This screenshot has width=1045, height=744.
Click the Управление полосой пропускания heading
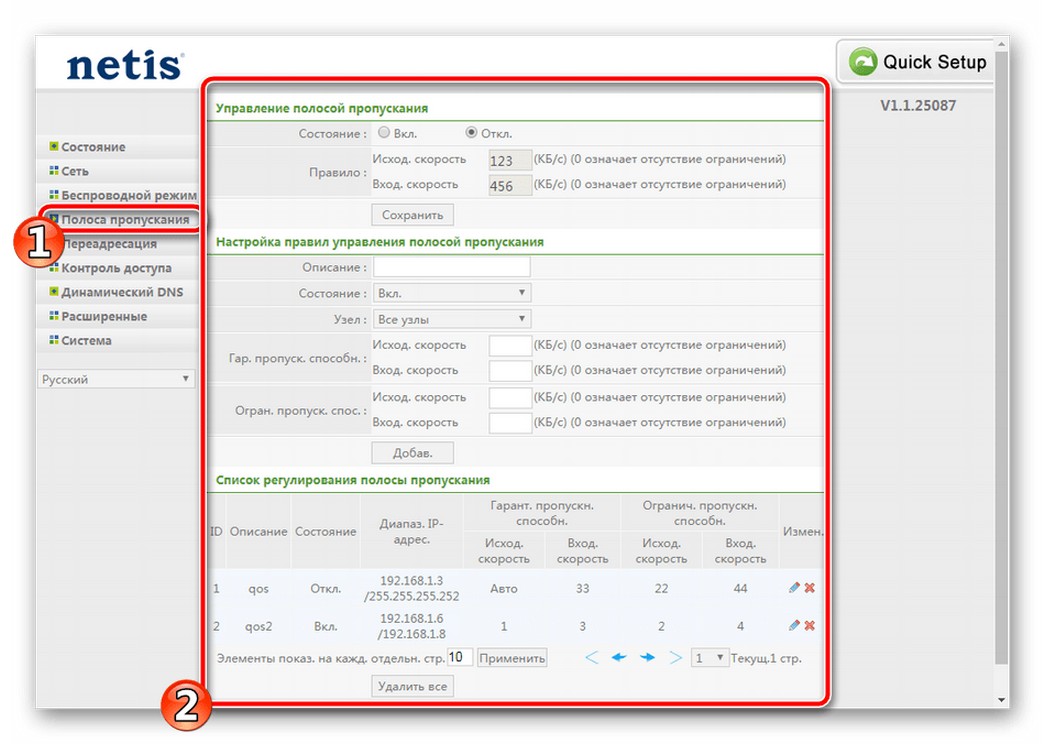[x=322, y=108]
